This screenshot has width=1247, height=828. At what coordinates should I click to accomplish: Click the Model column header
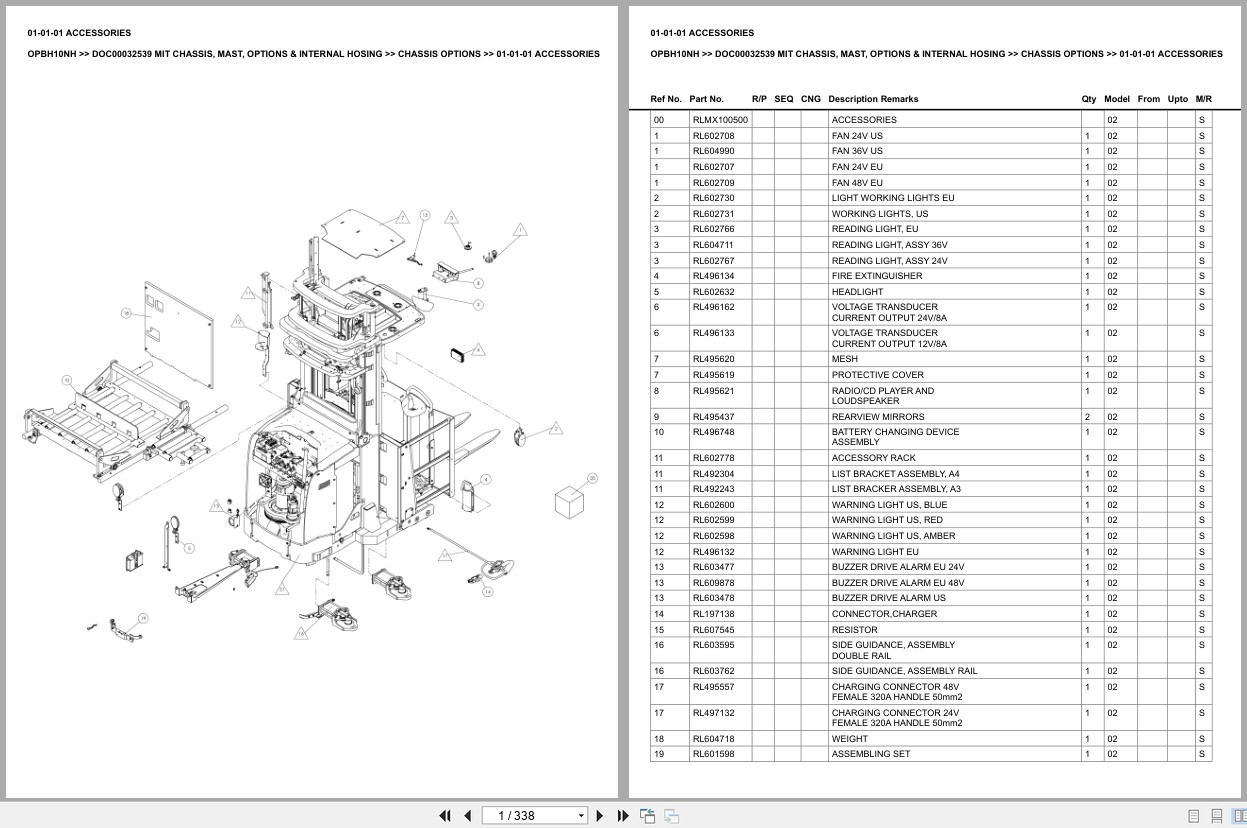[x=1117, y=99]
